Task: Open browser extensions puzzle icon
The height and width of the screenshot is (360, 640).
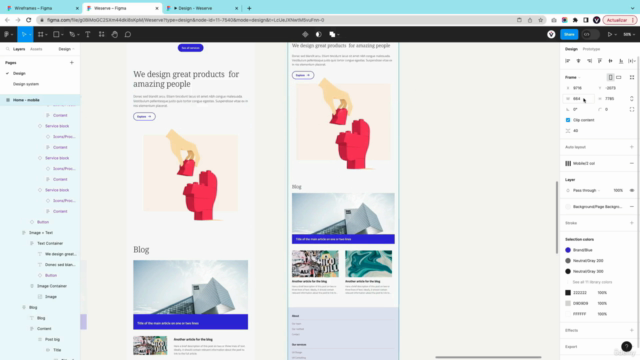Action: click(575, 20)
